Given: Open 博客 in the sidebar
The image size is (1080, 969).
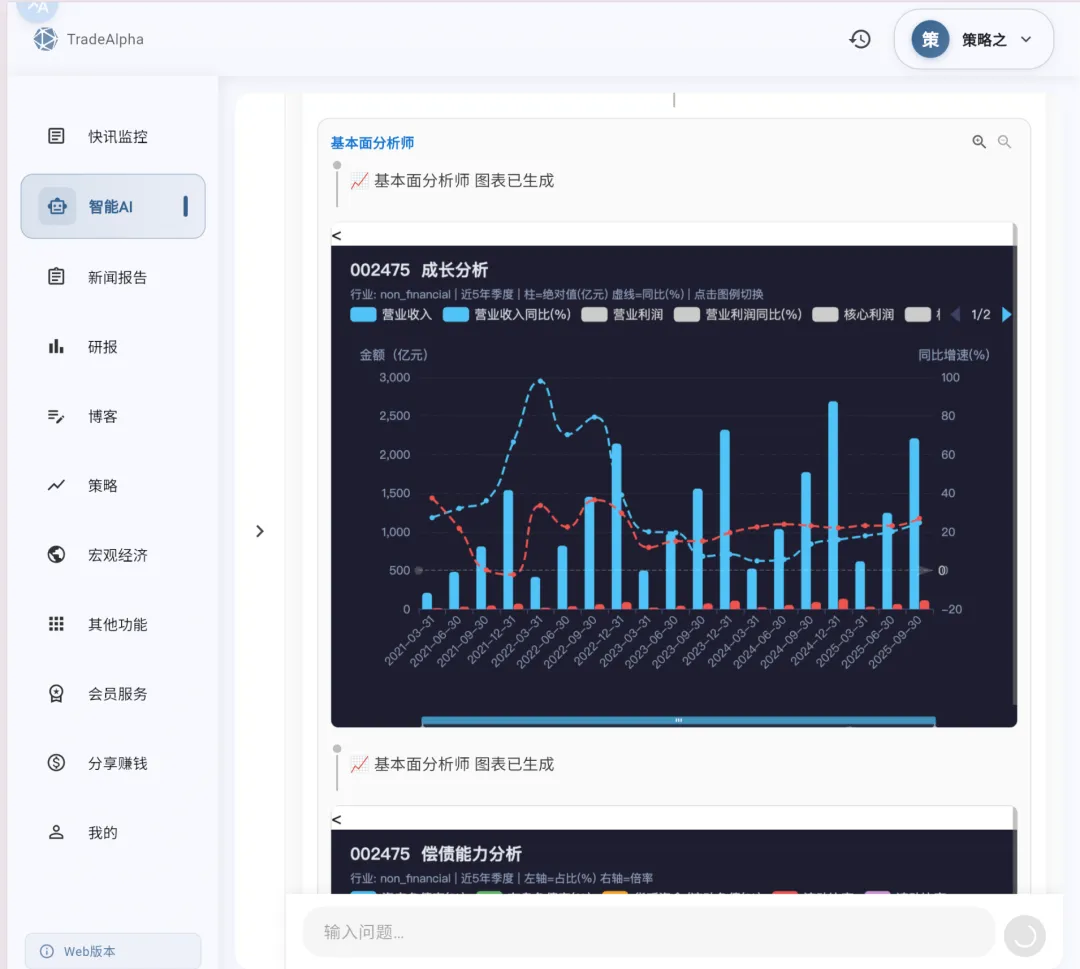Looking at the screenshot, I should [x=113, y=416].
